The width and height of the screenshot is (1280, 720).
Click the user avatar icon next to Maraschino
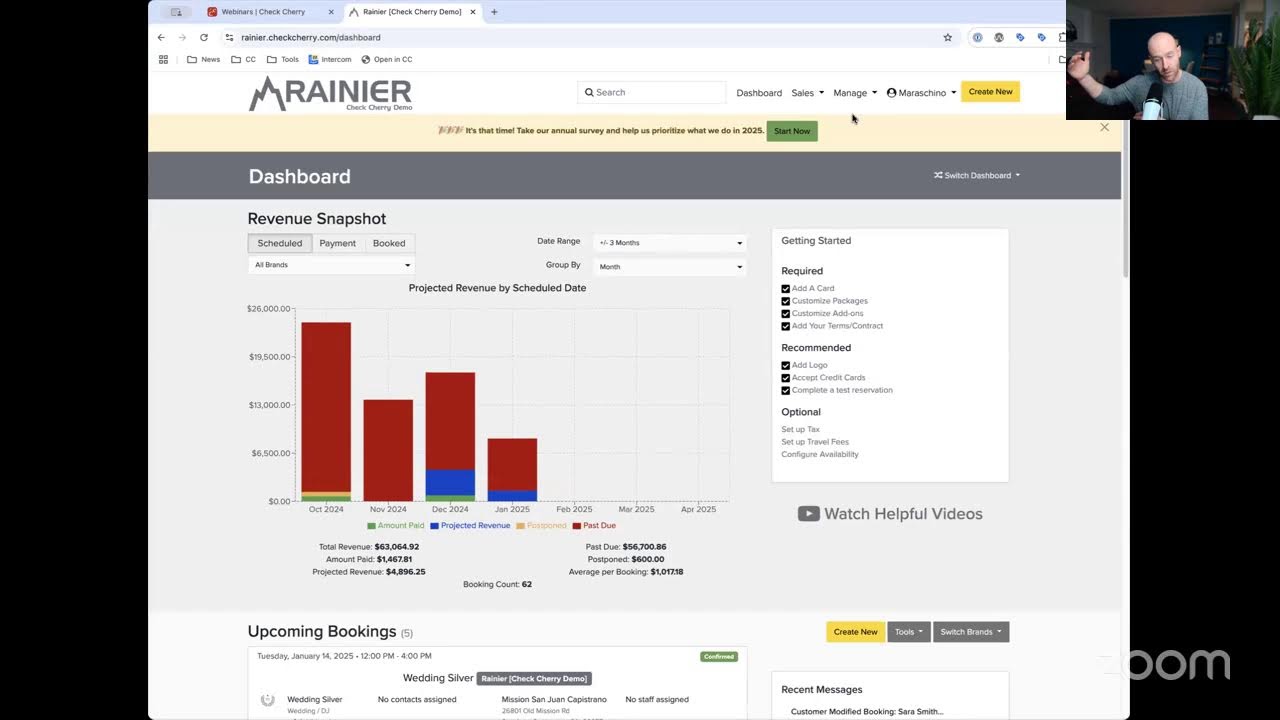point(891,92)
